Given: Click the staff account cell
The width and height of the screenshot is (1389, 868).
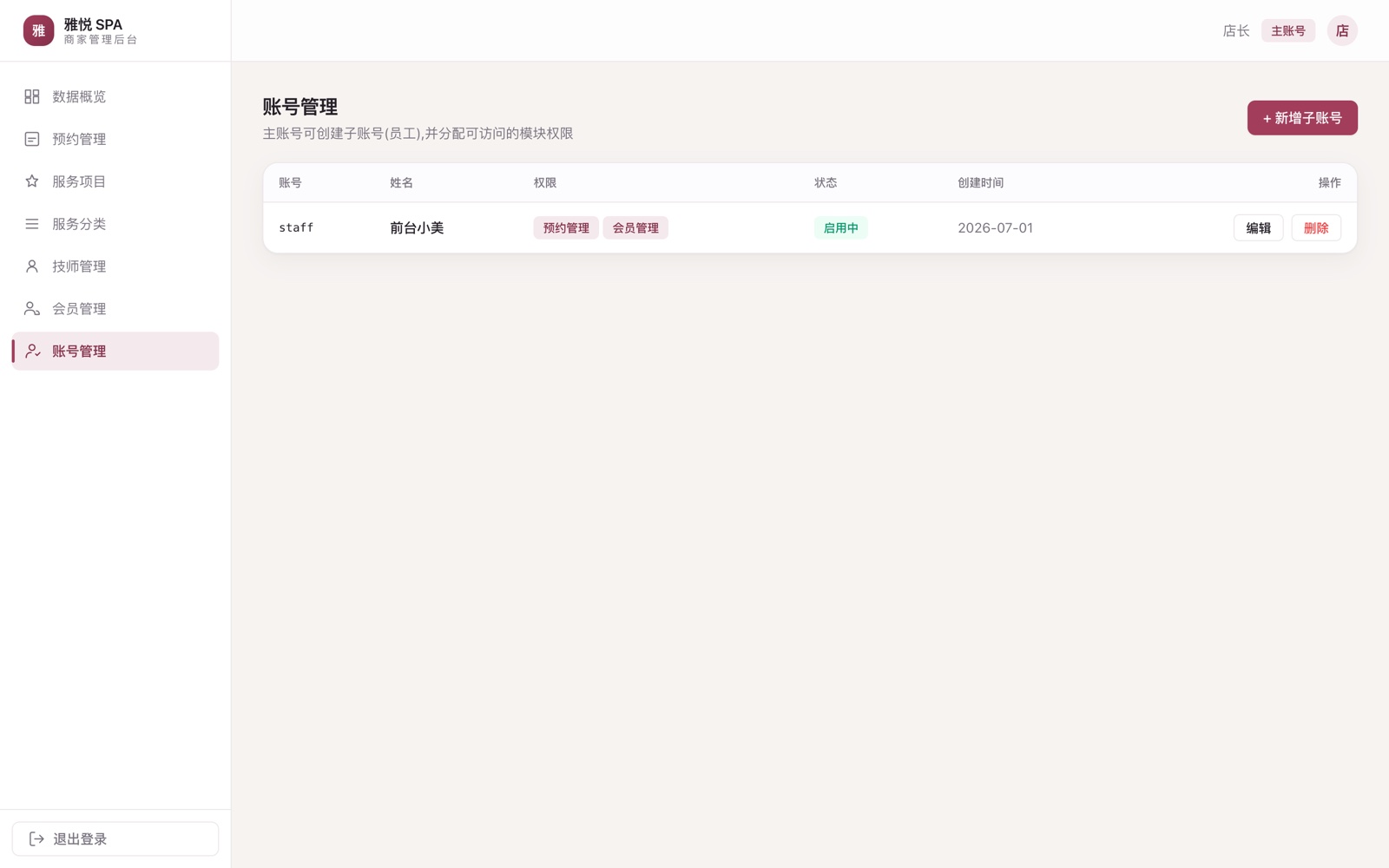Looking at the screenshot, I should (x=296, y=227).
